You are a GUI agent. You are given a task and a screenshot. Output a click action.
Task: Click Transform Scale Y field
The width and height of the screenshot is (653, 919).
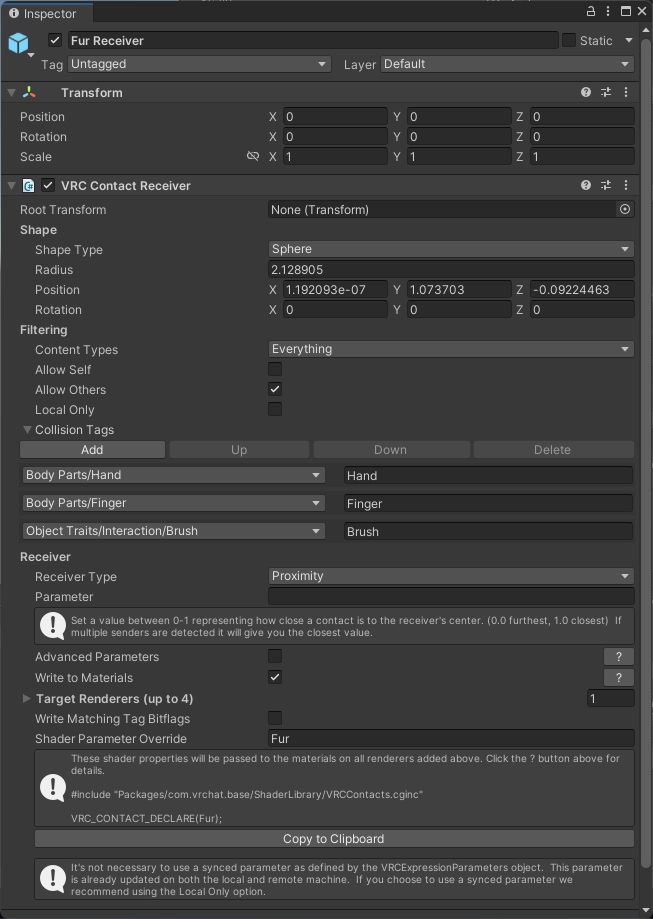(x=459, y=156)
